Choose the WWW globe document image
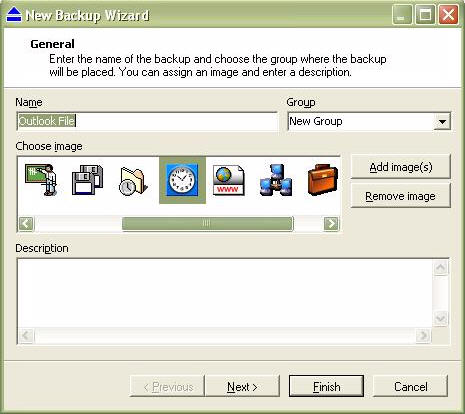The width and height of the screenshot is (465, 414). (229, 181)
